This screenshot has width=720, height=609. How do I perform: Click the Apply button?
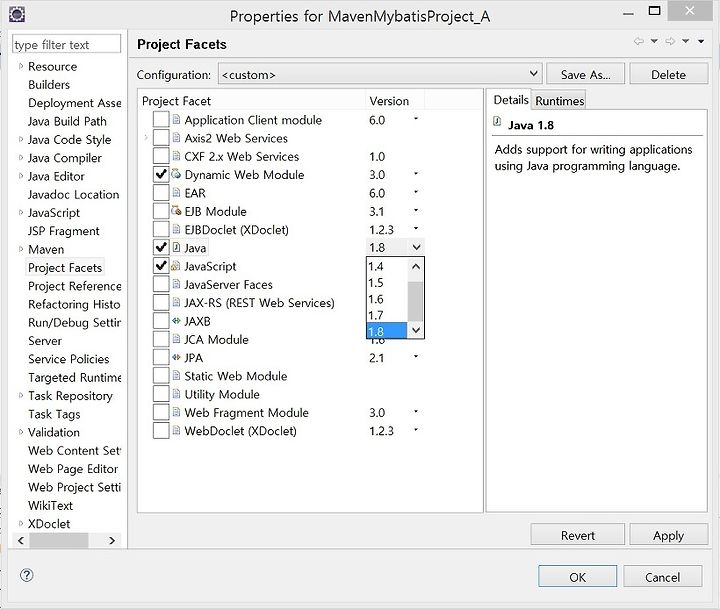tap(669, 535)
